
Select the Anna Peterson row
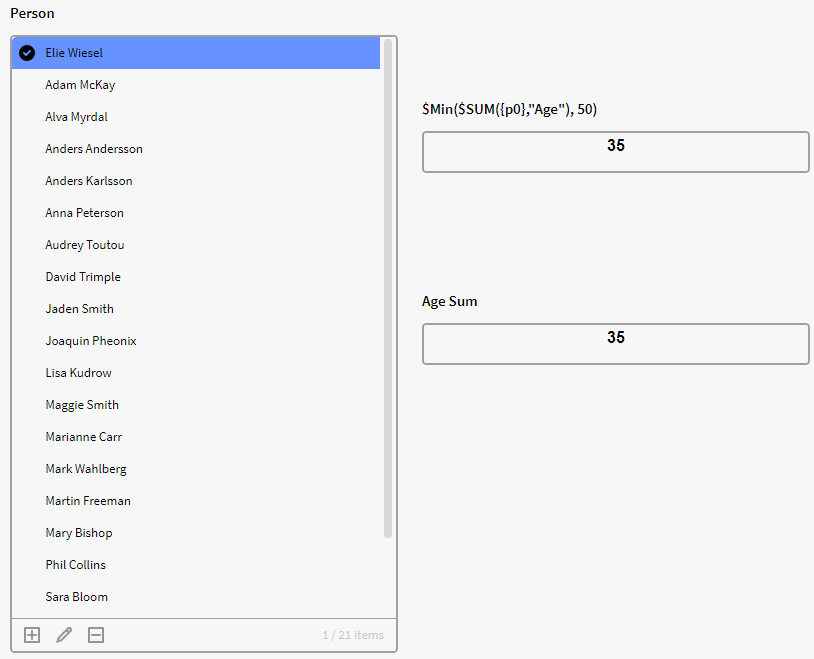coord(85,213)
